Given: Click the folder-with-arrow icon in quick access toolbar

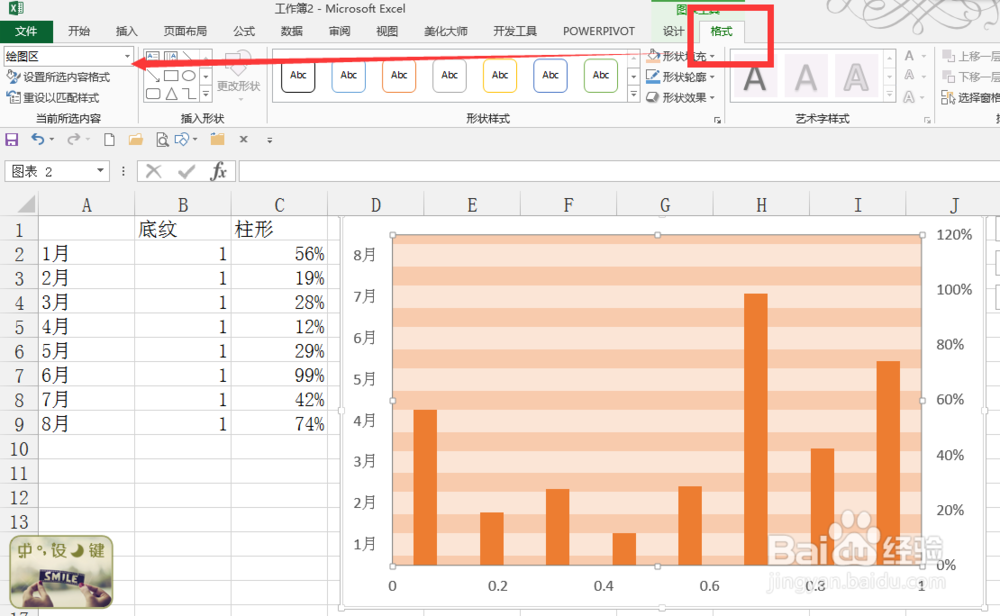Looking at the screenshot, I should point(217,139).
